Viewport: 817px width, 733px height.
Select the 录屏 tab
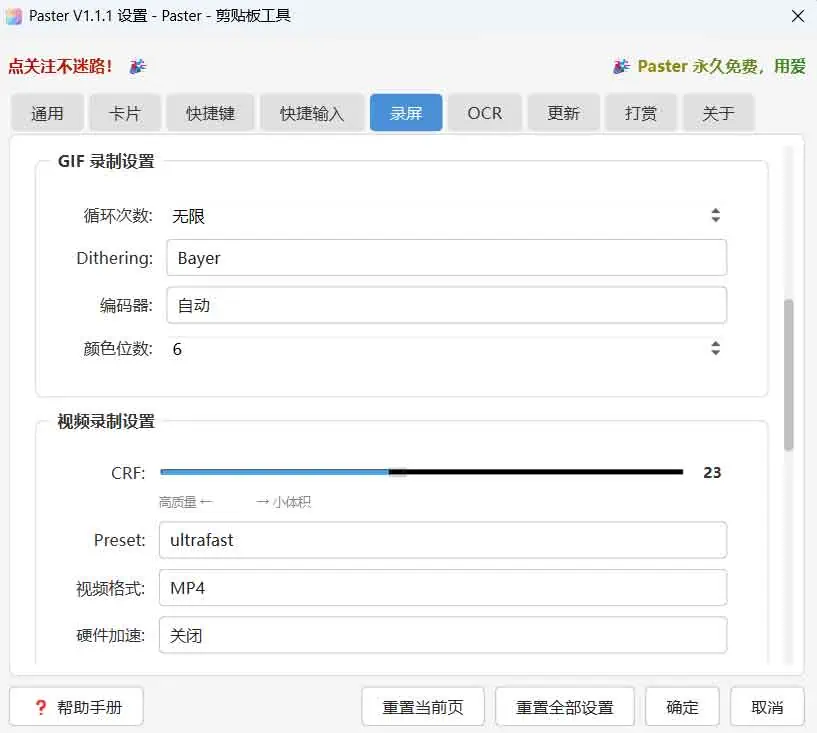tap(406, 113)
